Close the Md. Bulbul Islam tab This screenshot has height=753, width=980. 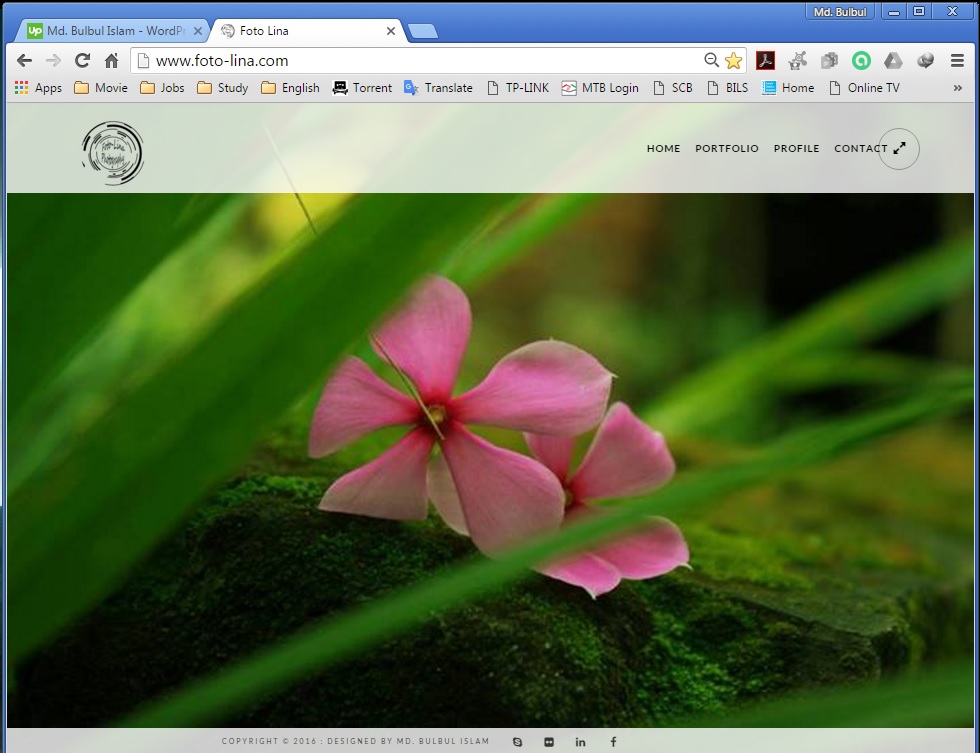point(198,31)
